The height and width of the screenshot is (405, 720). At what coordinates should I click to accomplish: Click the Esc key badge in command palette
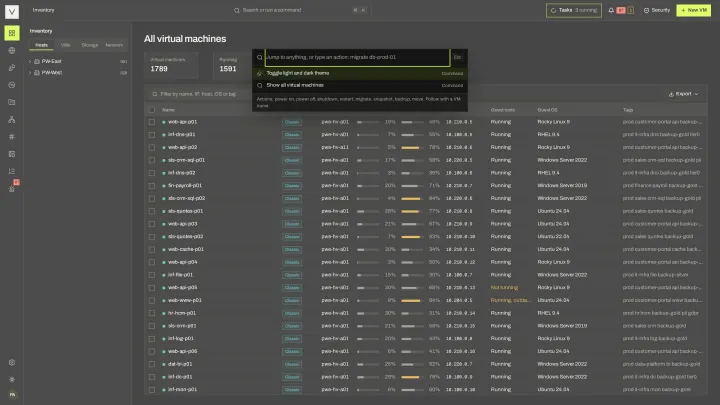tap(457, 57)
